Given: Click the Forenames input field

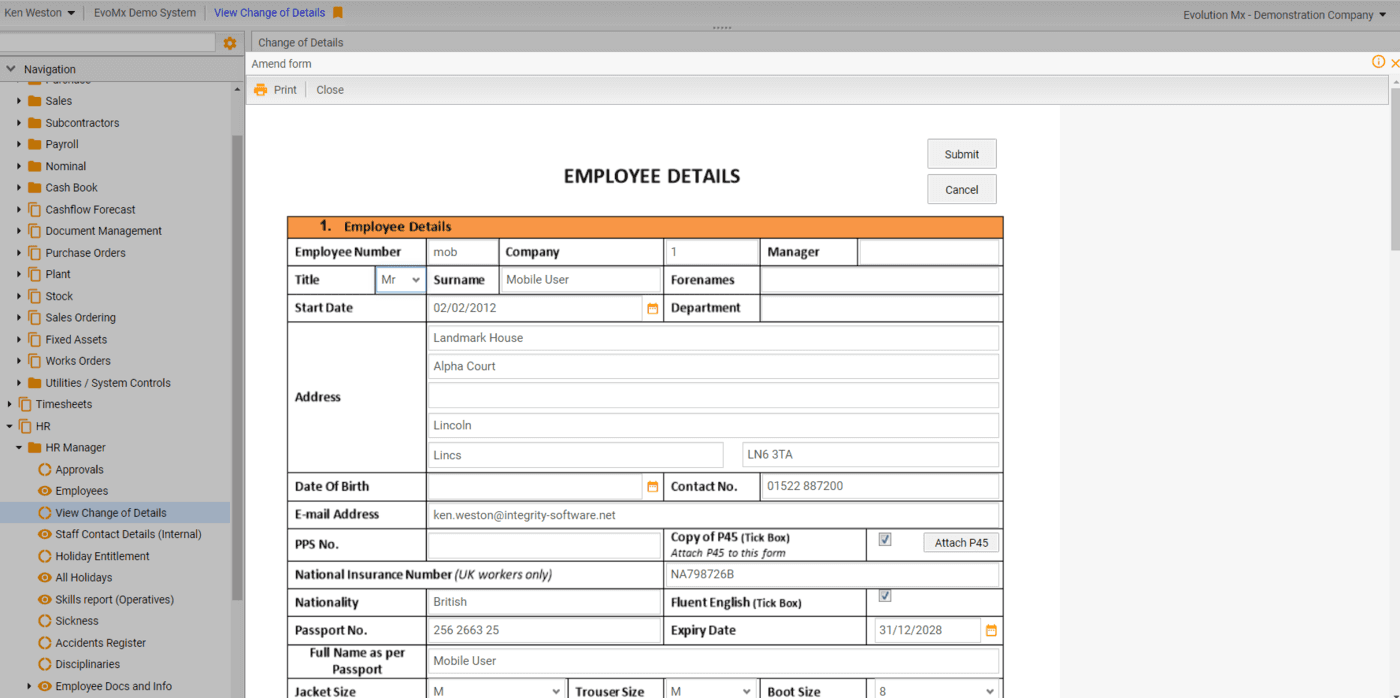Looking at the screenshot, I should (x=880, y=280).
